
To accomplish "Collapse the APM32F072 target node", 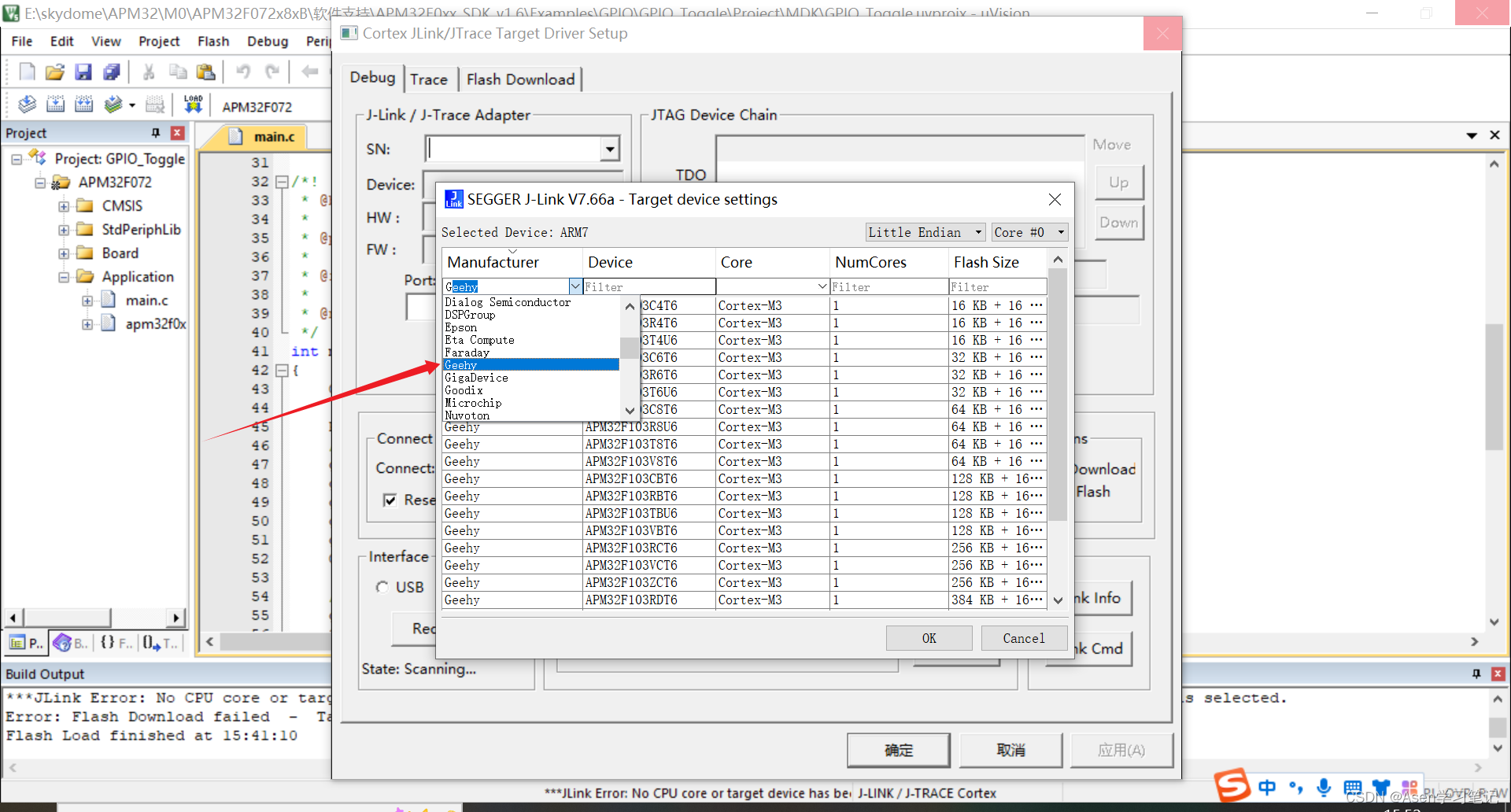I will tap(39, 183).
